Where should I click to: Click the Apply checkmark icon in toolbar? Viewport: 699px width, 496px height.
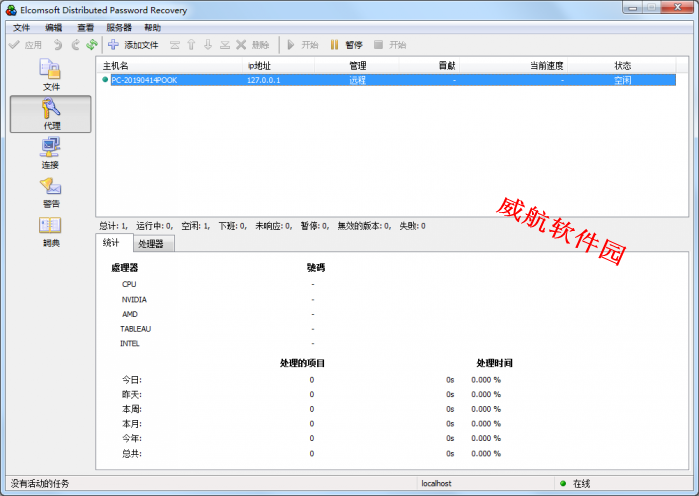pyautogui.click(x=14, y=45)
